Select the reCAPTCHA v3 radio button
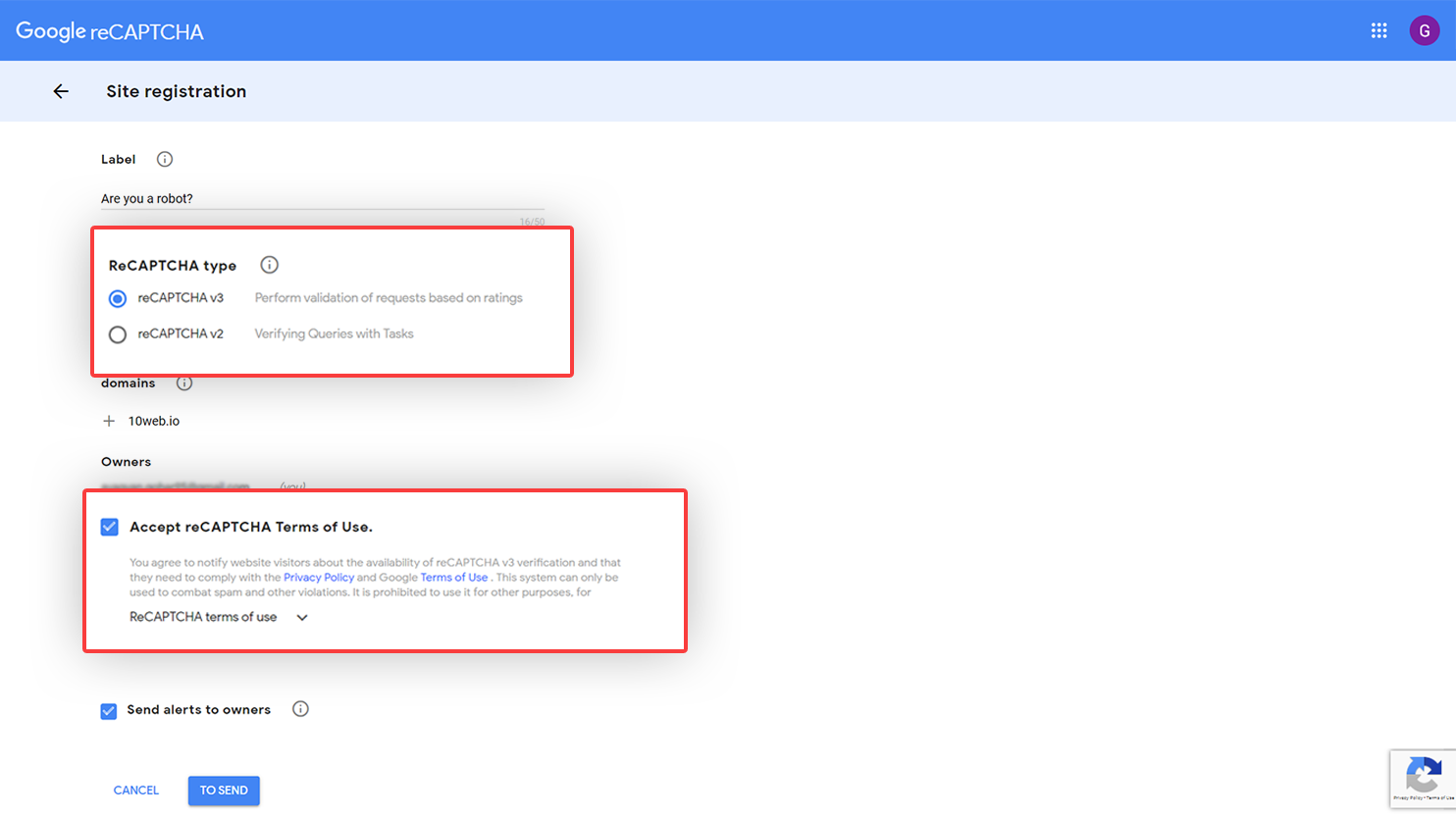Screen dimensions: 1456x816 (x=118, y=298)
